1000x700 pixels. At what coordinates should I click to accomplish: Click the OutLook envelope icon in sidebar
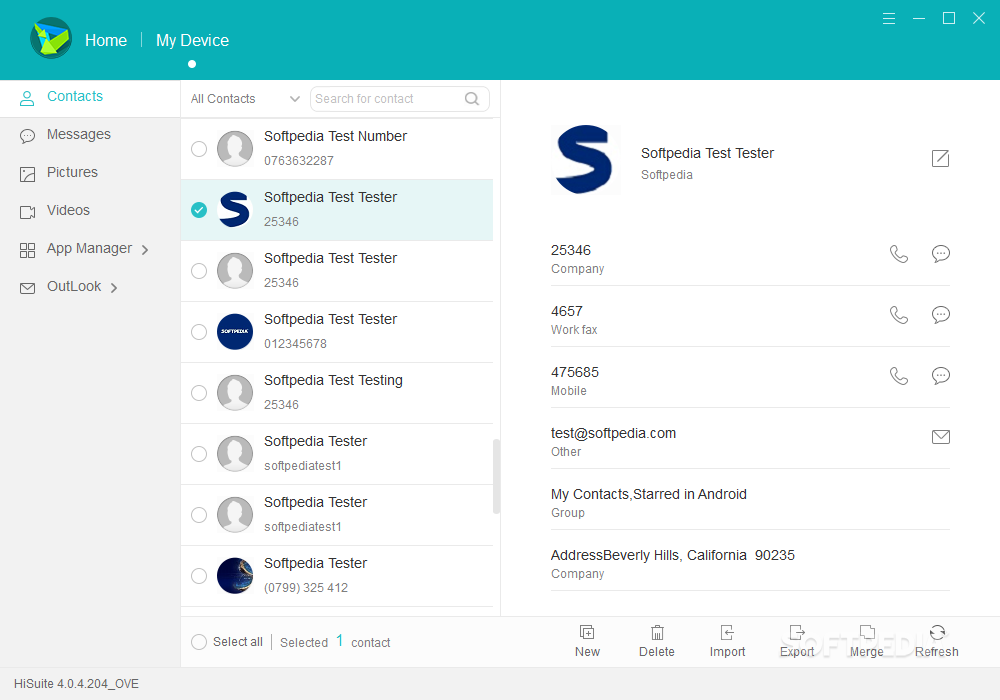tap(27, 288)
